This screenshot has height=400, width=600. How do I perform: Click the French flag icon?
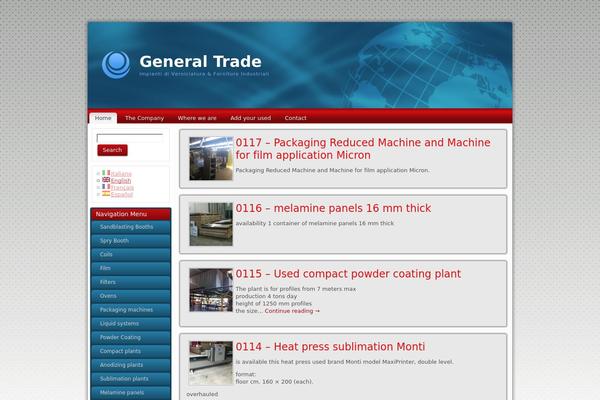(x=106, y=187)
